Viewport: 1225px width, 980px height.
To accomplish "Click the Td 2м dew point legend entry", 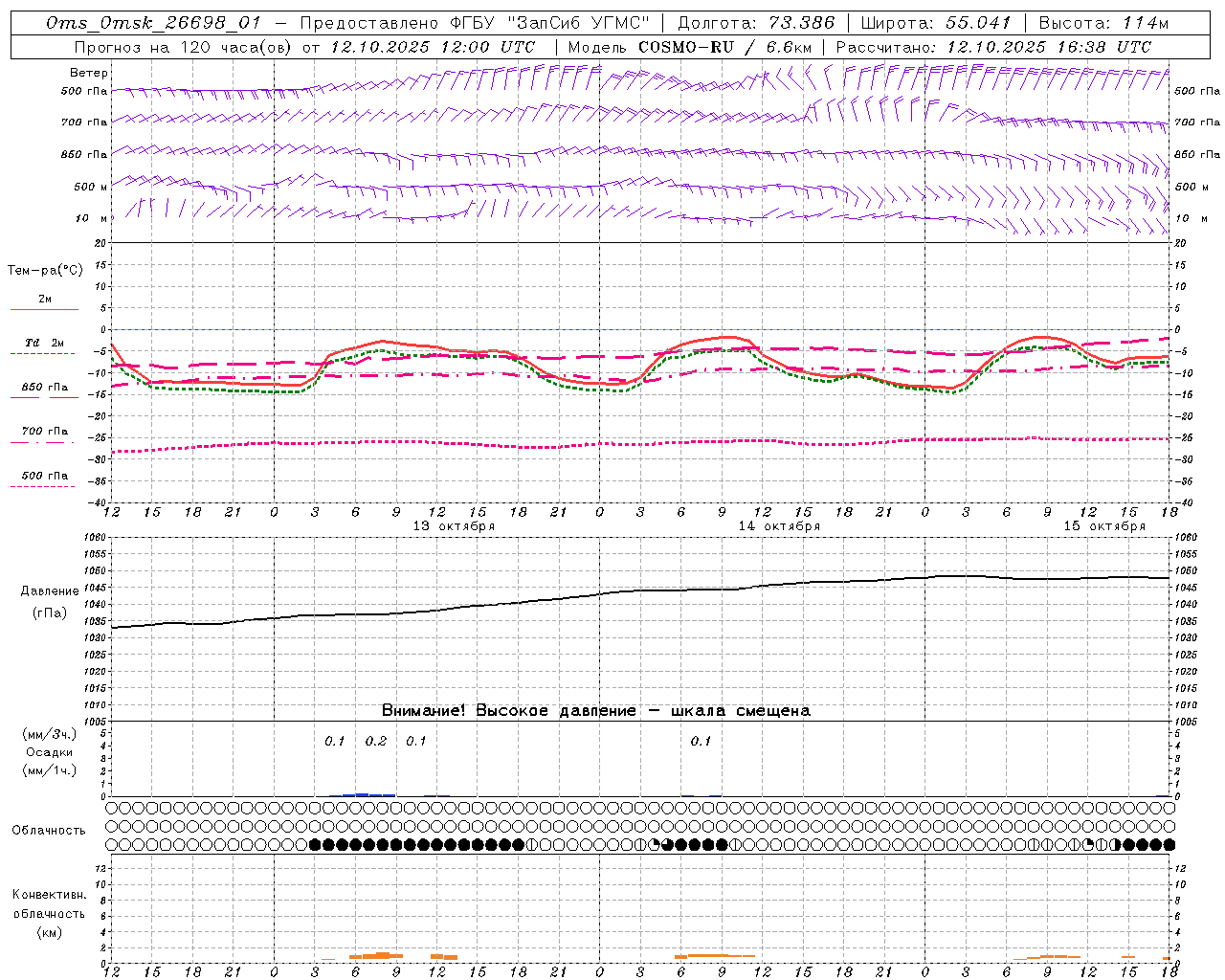I will [44, 343].
